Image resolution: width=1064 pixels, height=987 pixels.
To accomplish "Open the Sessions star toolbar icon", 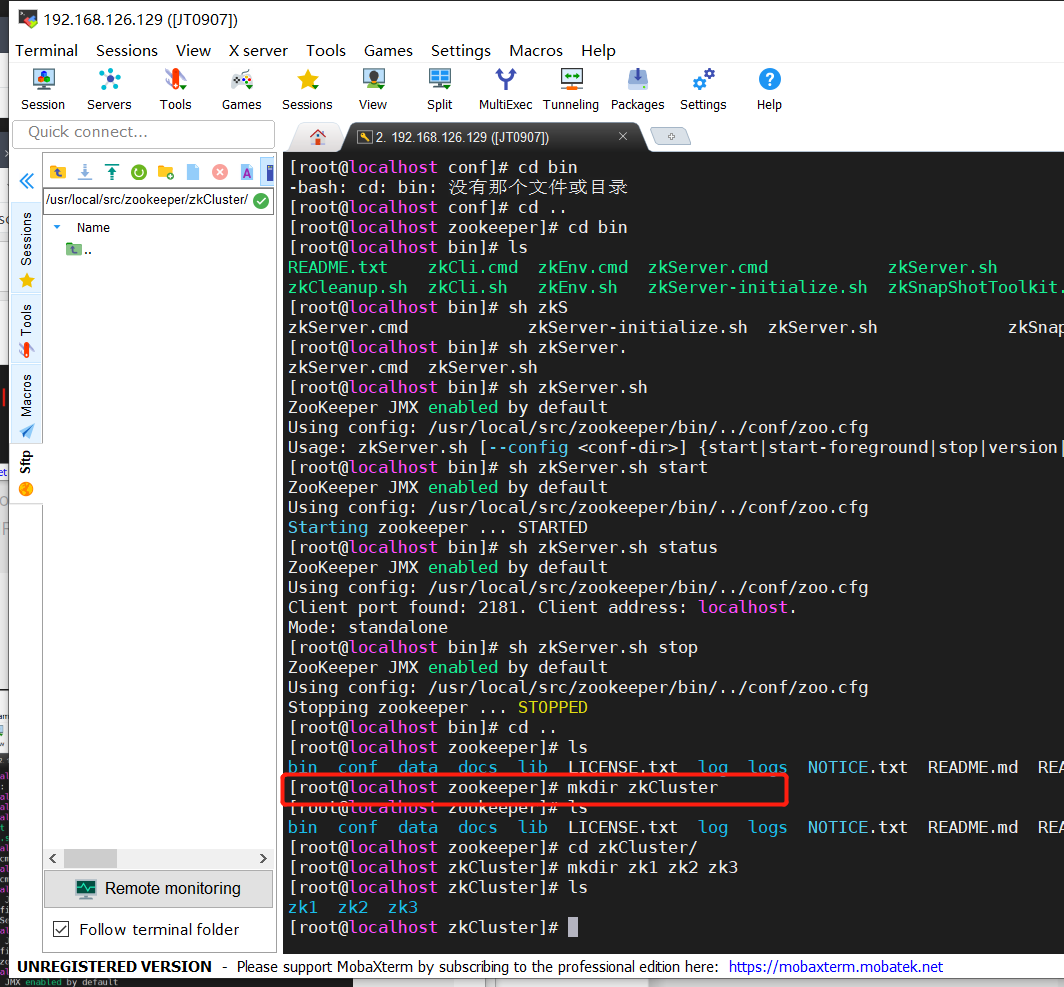I will (x=307, y=89).
